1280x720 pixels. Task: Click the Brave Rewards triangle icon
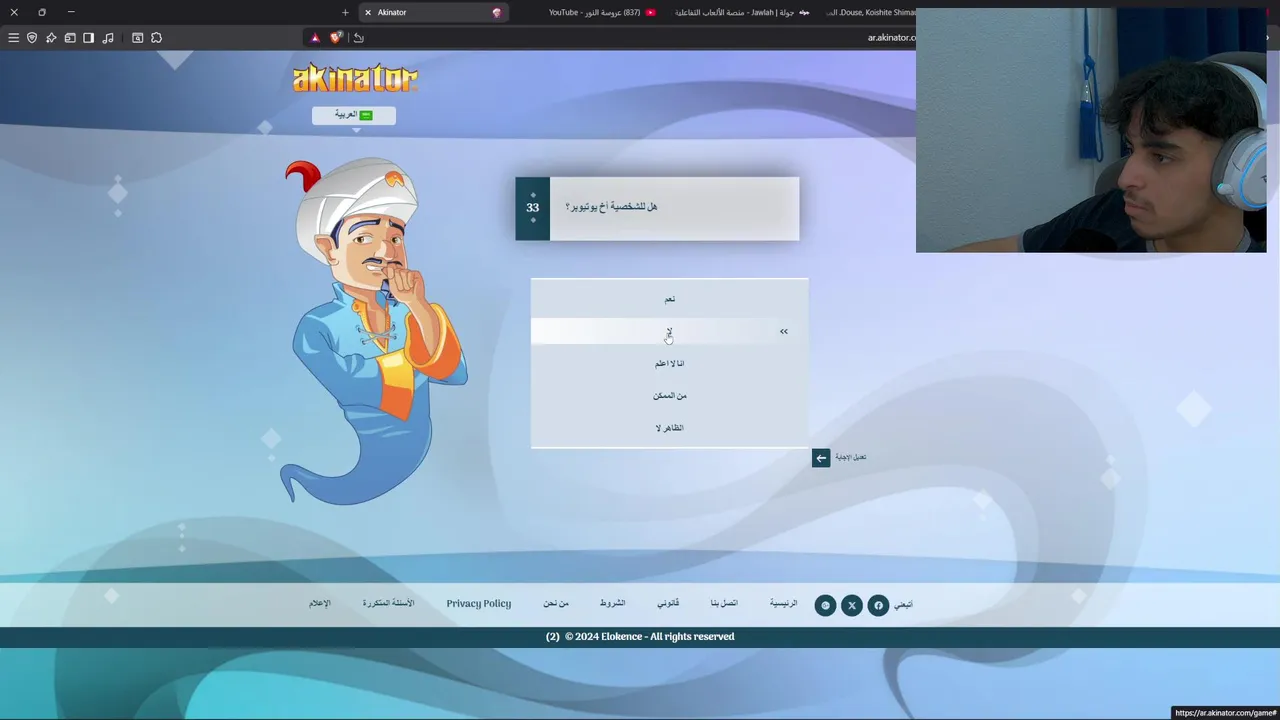tap(315, 38)
